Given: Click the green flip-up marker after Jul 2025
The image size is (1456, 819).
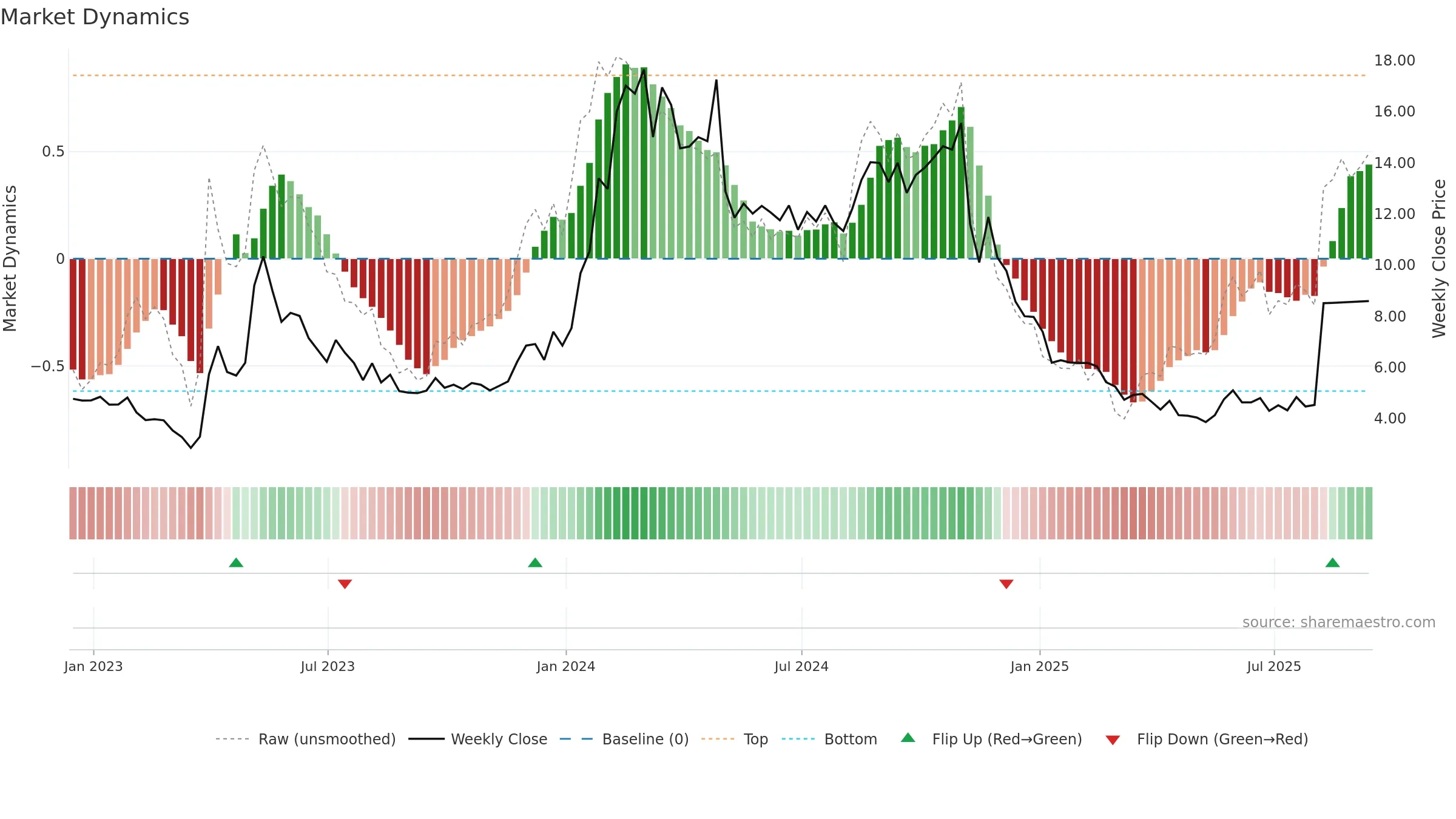Looking at the screenshot, I should [x=1333, y=562].
